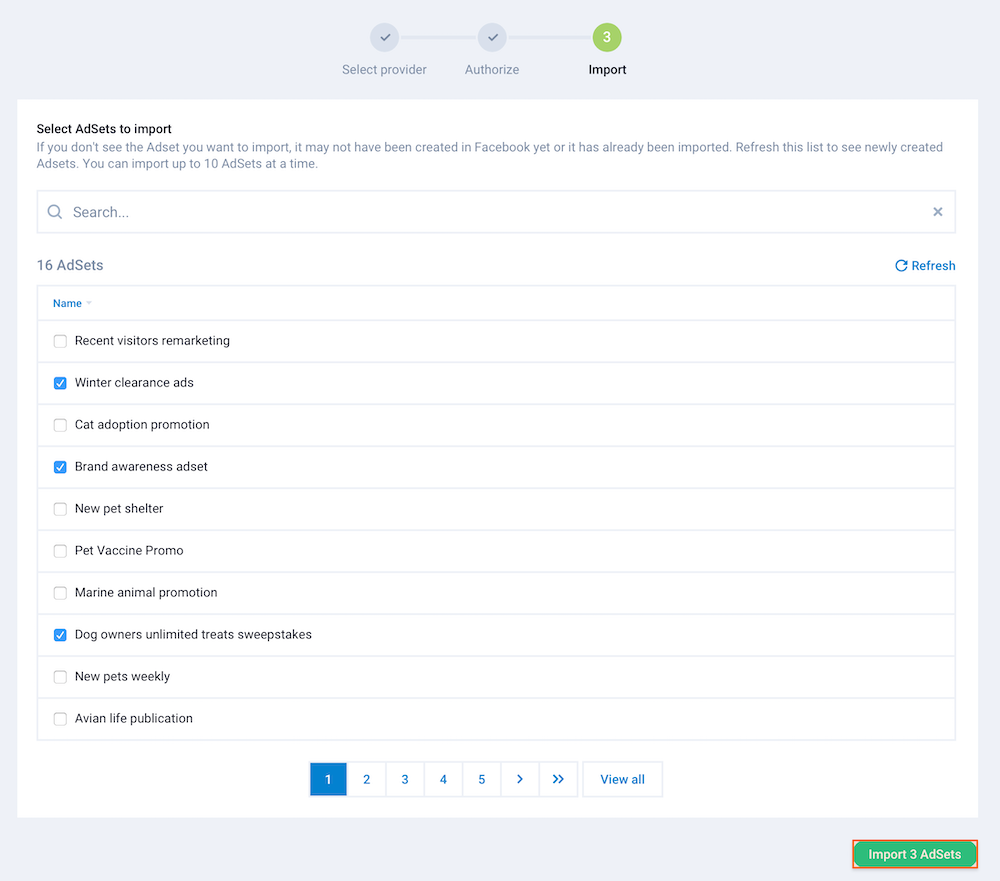
Task: Check Avian life publication checkbox
Action: (x=60, y=719)
